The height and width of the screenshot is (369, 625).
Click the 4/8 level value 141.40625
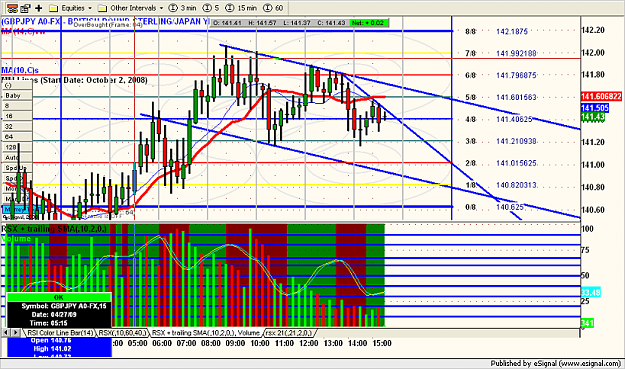tap(514, 119)
